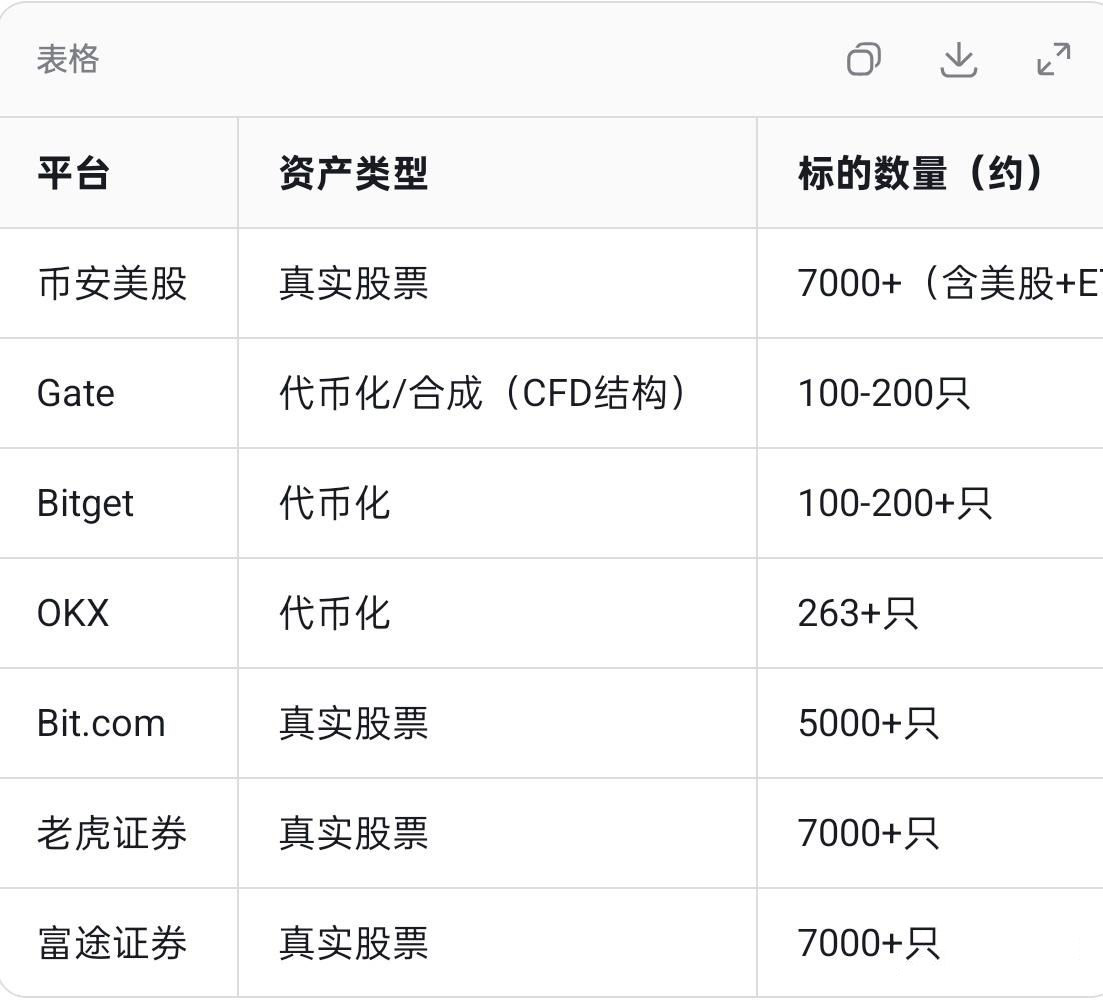Click 真实股票 in the 富途证券 row
The height and width of the screenshot is (1005, 1103).
pos(353,943)
